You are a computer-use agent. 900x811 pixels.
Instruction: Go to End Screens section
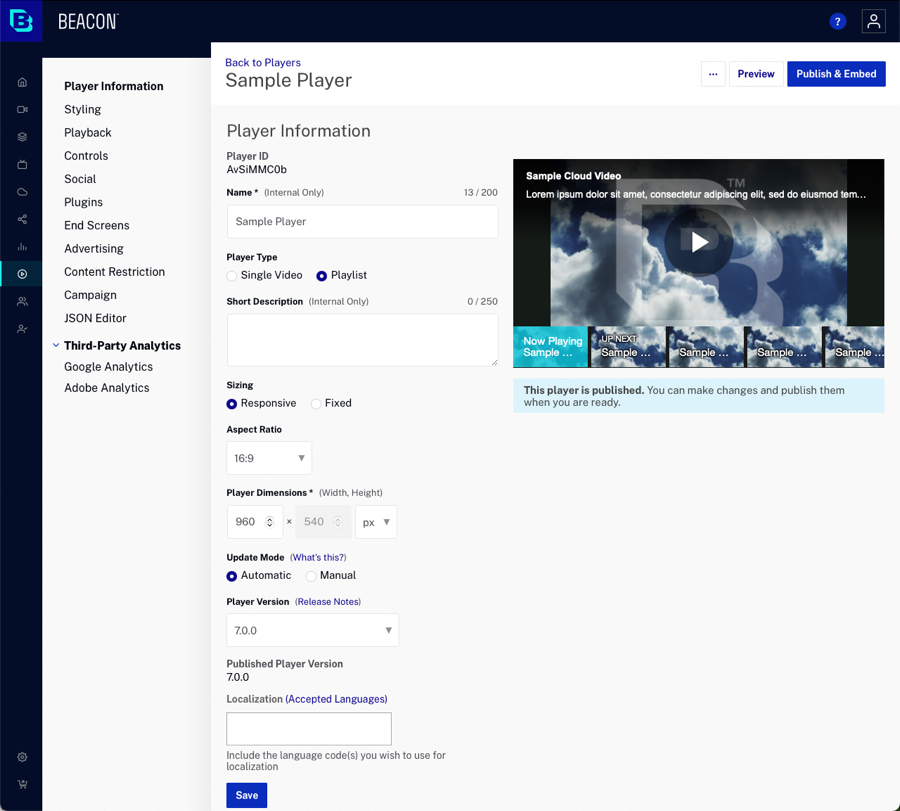[x=97, y=226]
